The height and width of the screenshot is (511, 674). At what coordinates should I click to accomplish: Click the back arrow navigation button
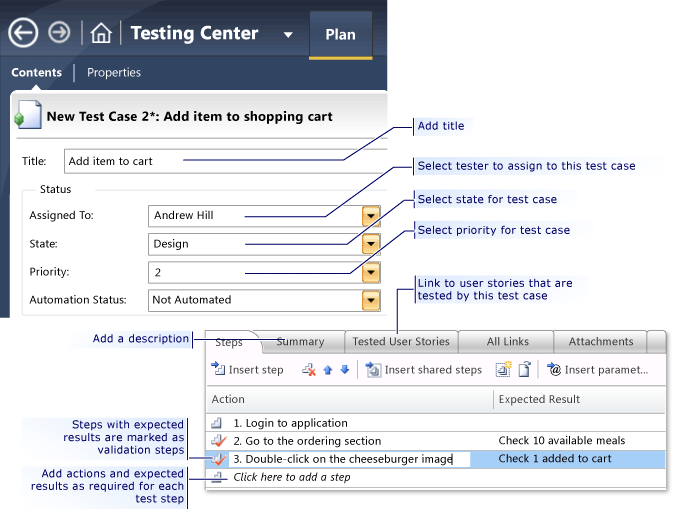pos(23,33)
